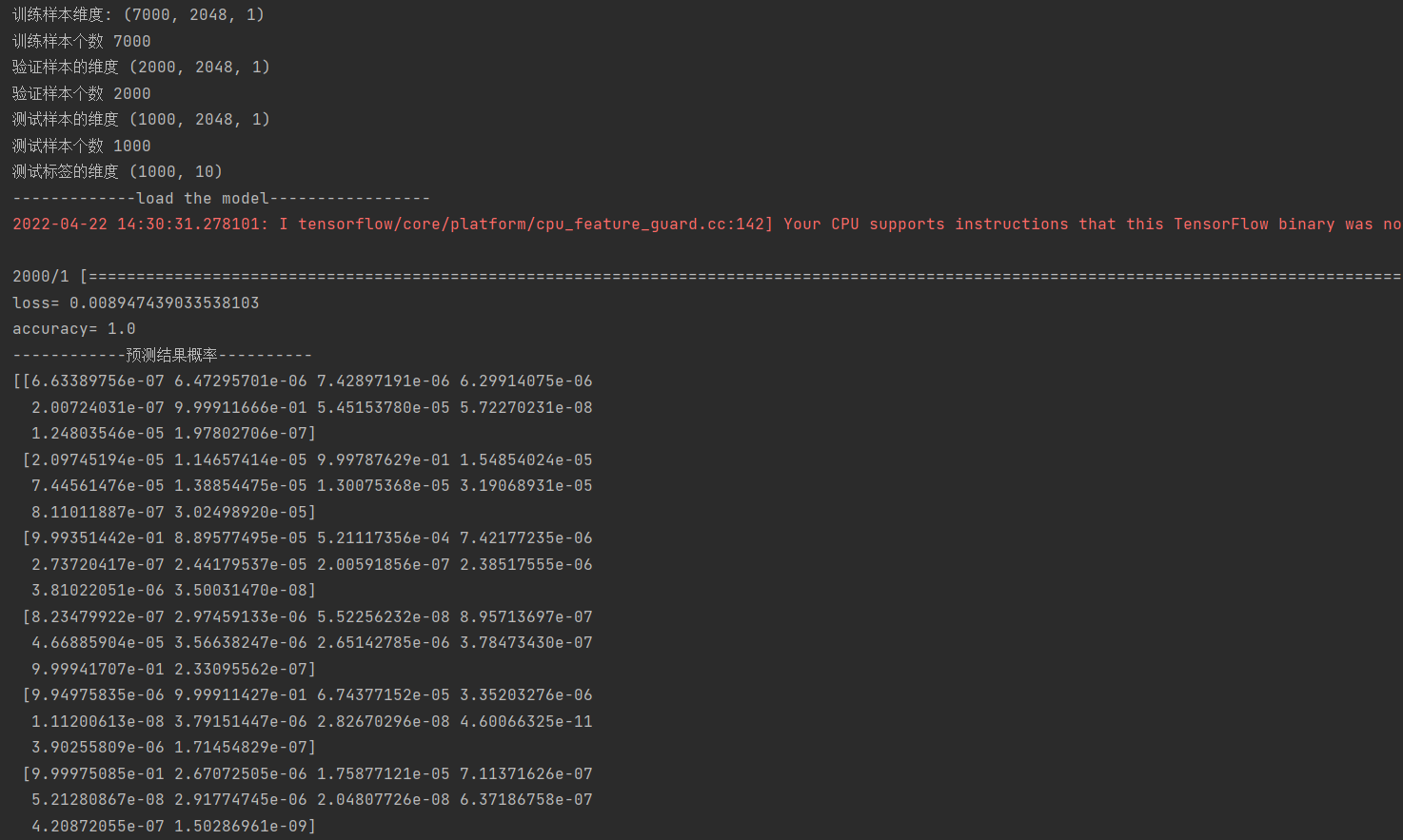
Task: Click the '预测结果概率' header line
Action: point(162,355)
